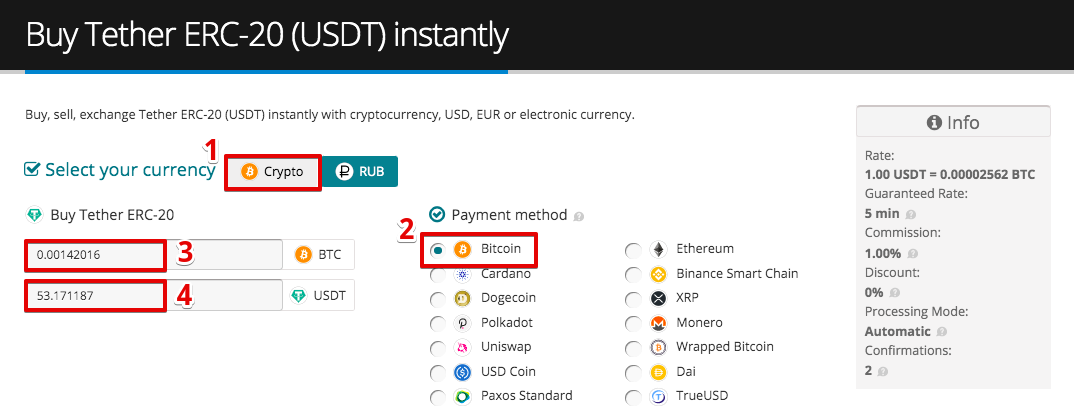Screen dimensions: 1074x411
Task: Click the Uniswap coin icon
Action: click(x=463, y=348)
